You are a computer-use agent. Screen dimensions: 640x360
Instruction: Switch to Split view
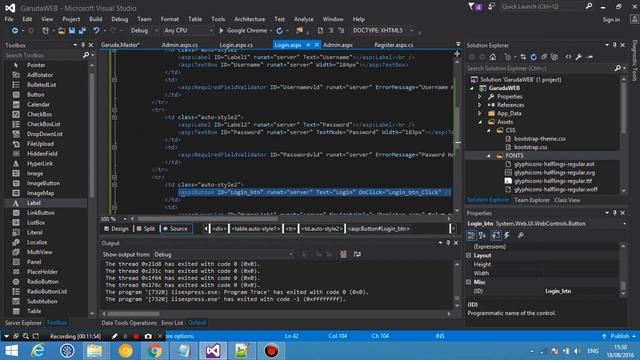(146, 229)
